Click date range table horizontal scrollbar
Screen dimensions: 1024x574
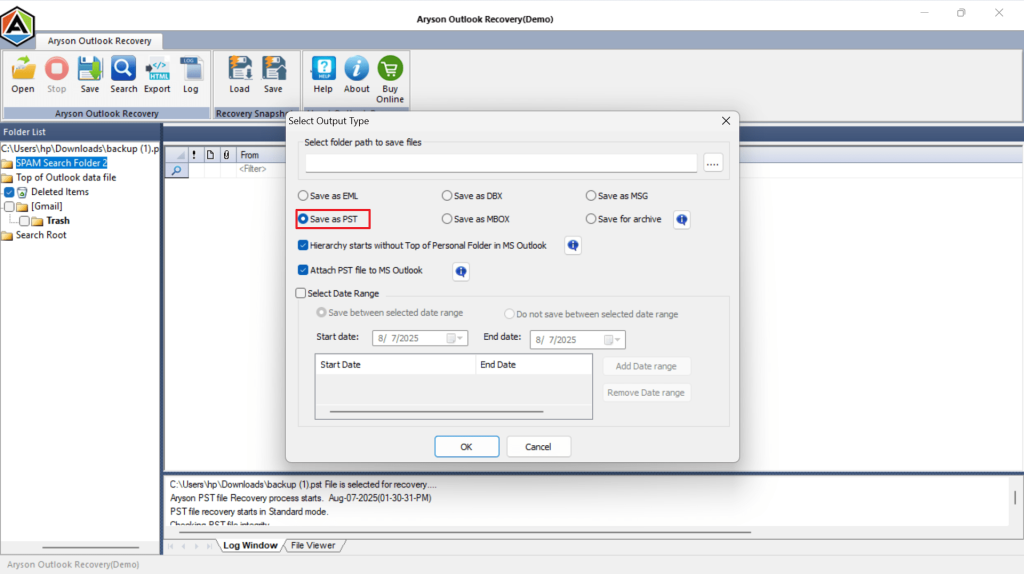[x=436, y=411]
